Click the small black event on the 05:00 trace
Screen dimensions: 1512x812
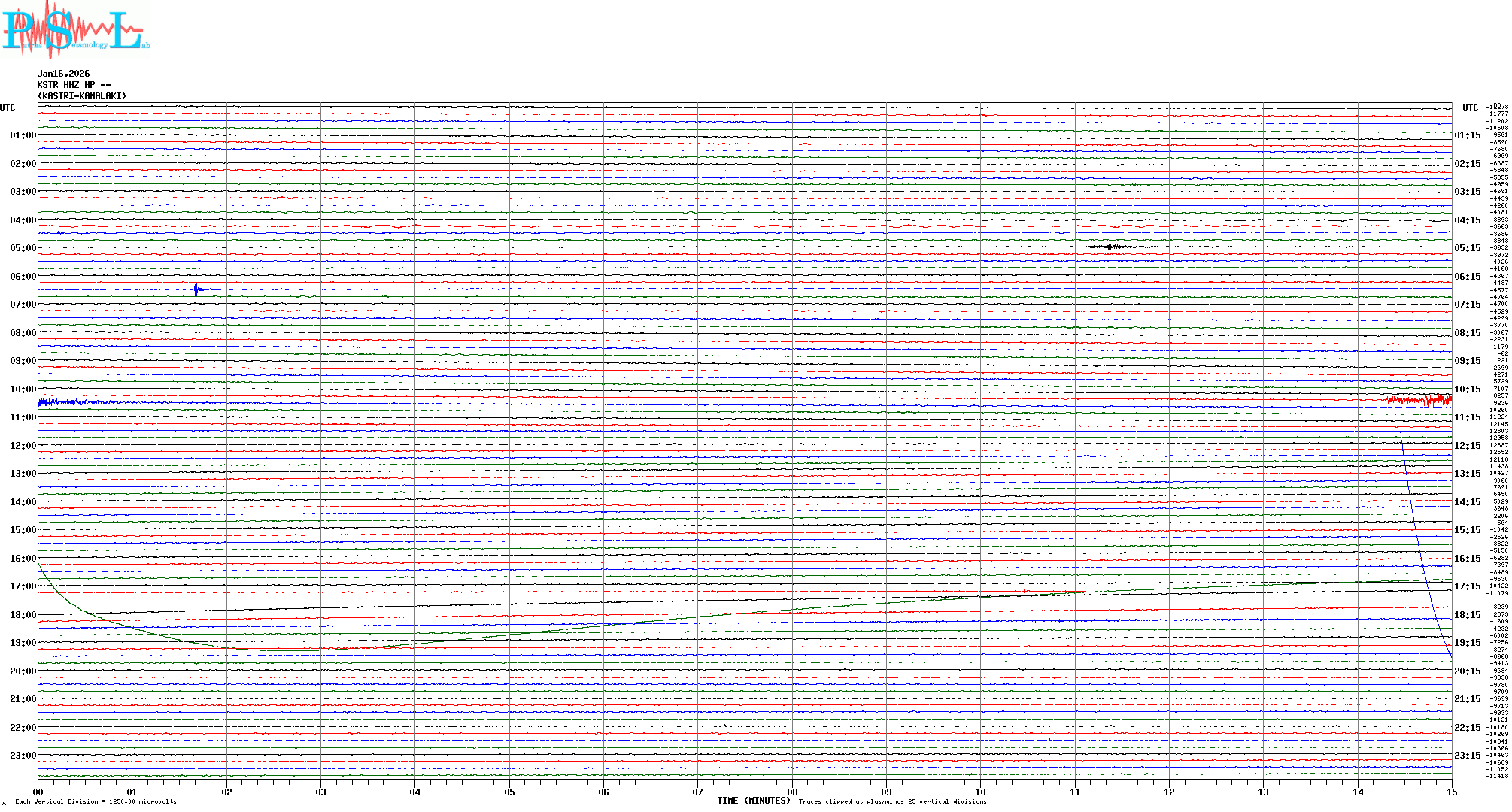(x=1110, y=247)
